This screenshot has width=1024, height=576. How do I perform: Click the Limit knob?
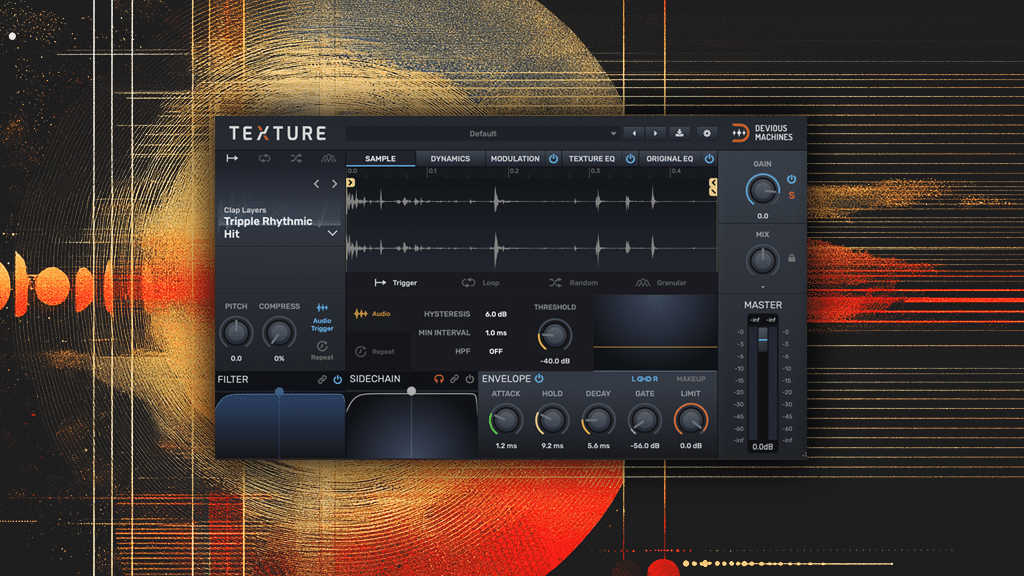[x=691, y=421]
